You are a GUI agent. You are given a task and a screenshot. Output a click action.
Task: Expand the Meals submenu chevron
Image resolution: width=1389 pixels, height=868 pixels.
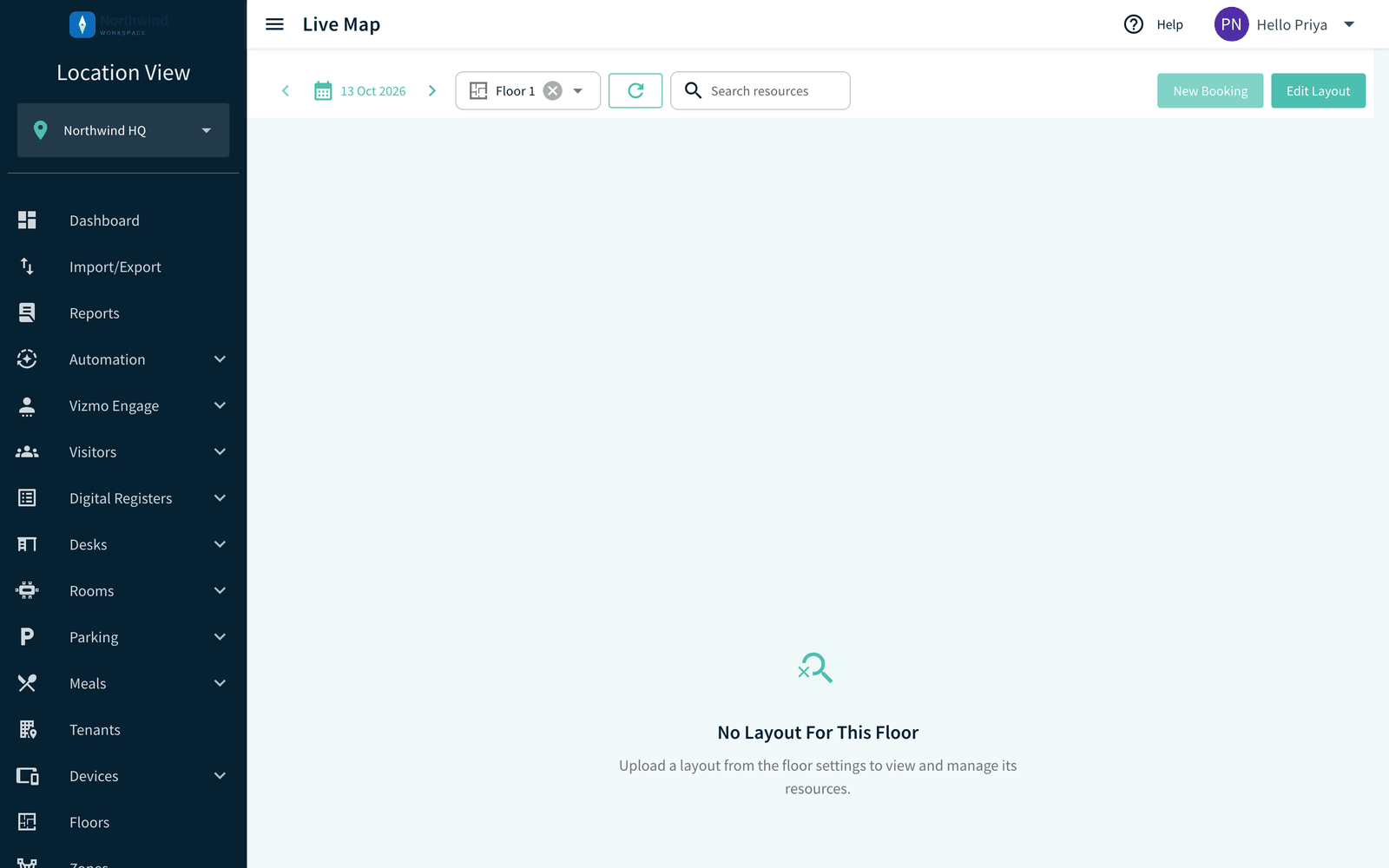pos(220,683)
